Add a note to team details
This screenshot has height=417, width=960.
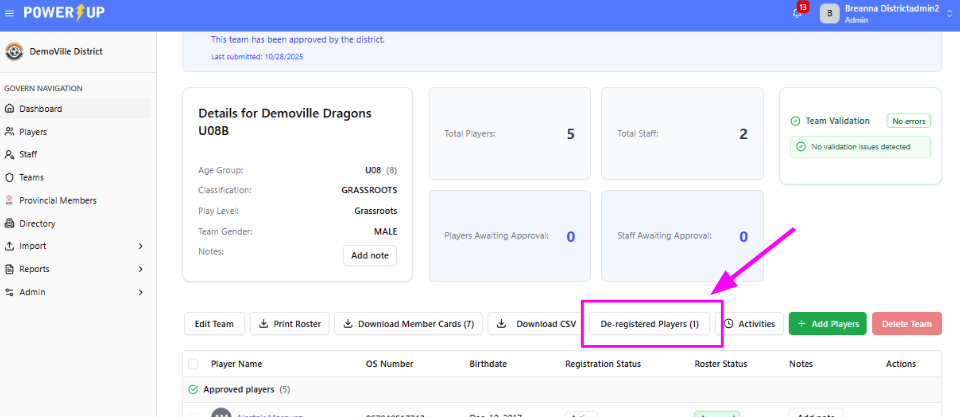tap(370, 255)
